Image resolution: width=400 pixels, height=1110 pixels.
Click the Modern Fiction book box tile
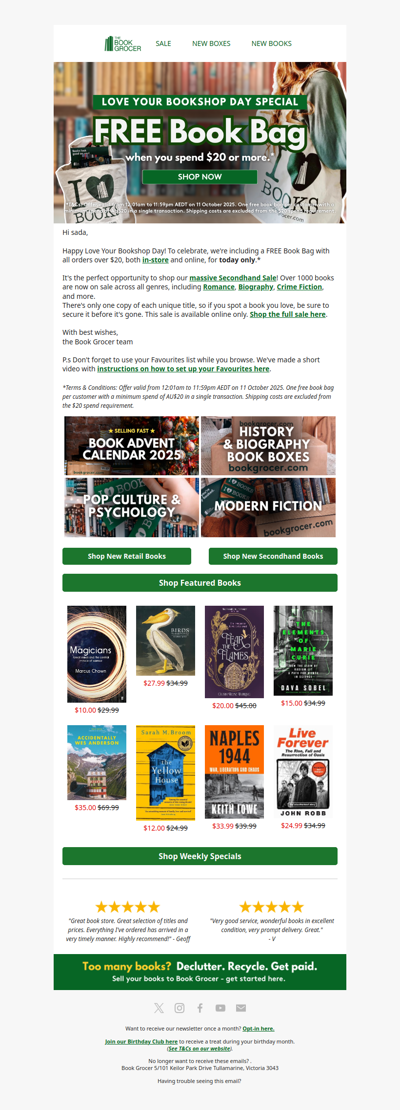pos(268,507)
